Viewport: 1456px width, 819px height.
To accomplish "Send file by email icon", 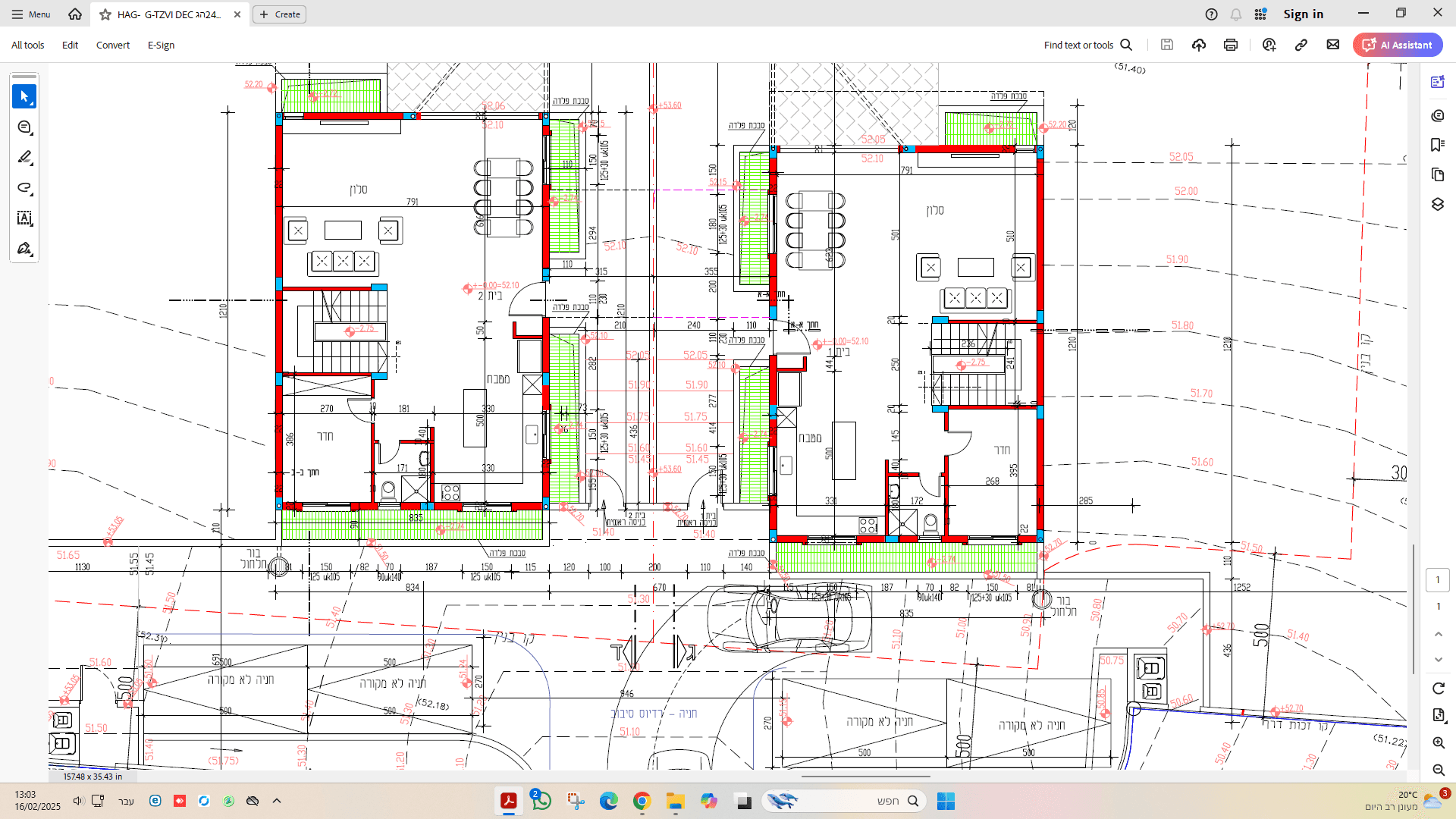I will point(1333,45).
